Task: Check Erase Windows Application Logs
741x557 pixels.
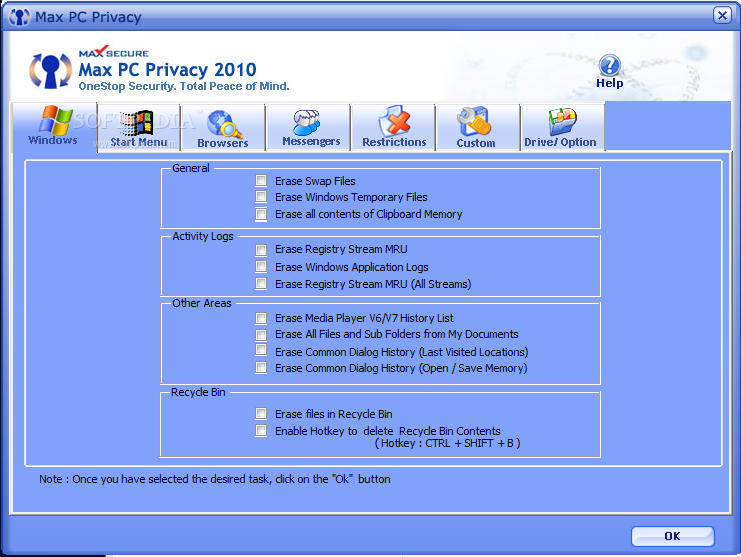Action: 261,266
